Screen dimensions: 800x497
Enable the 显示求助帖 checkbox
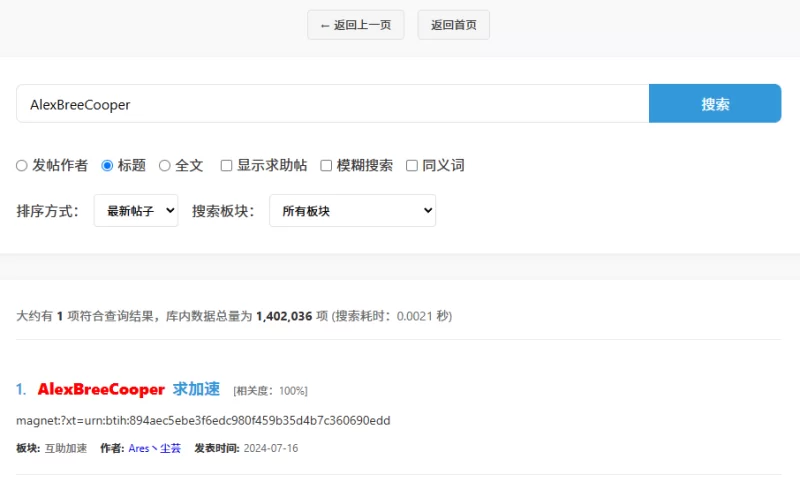[x=227, y=166]
